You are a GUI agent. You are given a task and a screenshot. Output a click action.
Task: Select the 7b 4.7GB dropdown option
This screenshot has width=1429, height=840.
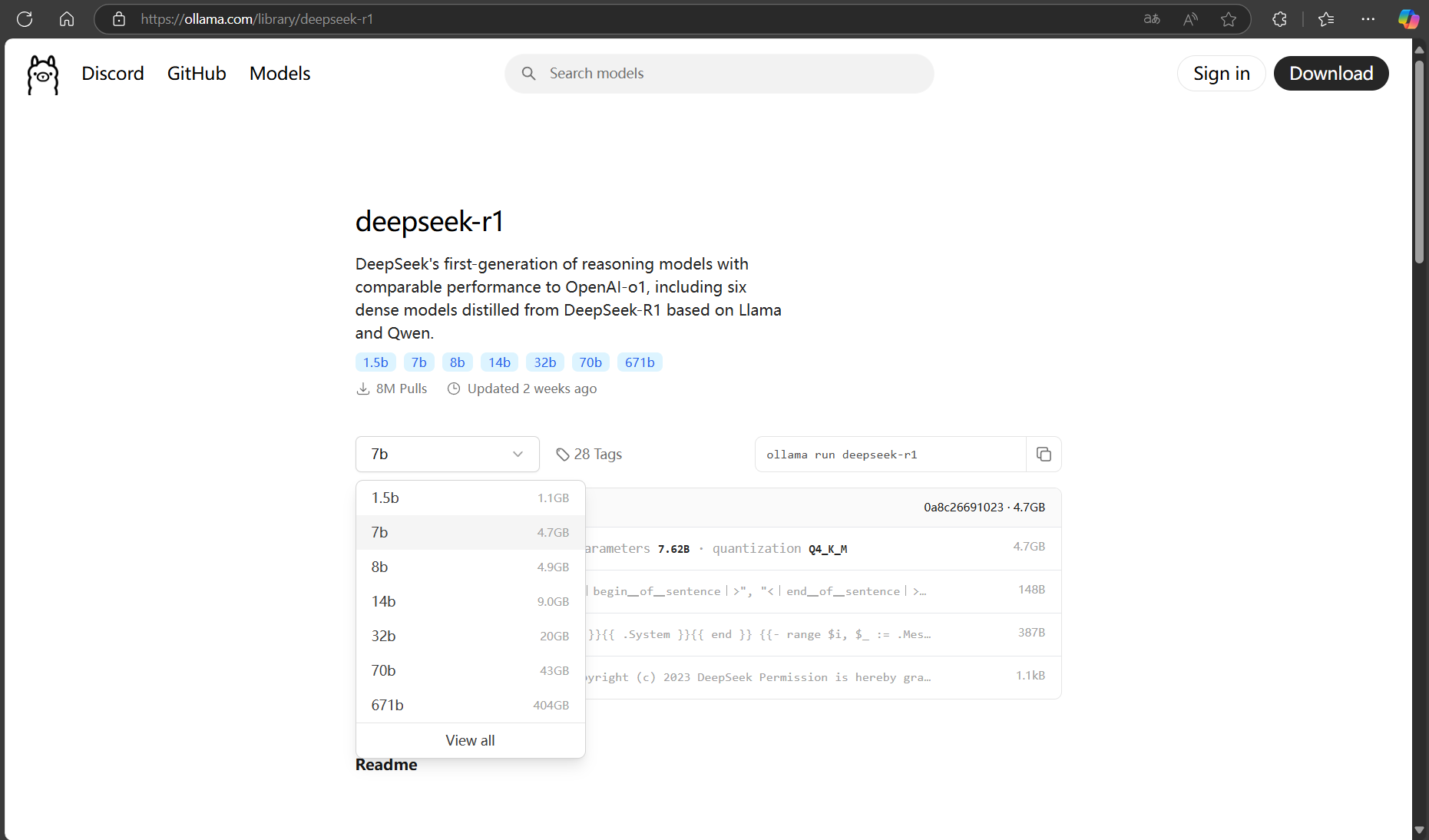point(471,533)
